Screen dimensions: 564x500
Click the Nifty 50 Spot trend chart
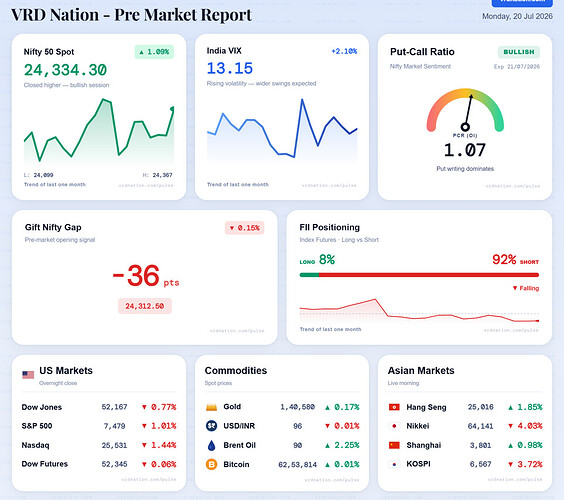pos(99,131)
